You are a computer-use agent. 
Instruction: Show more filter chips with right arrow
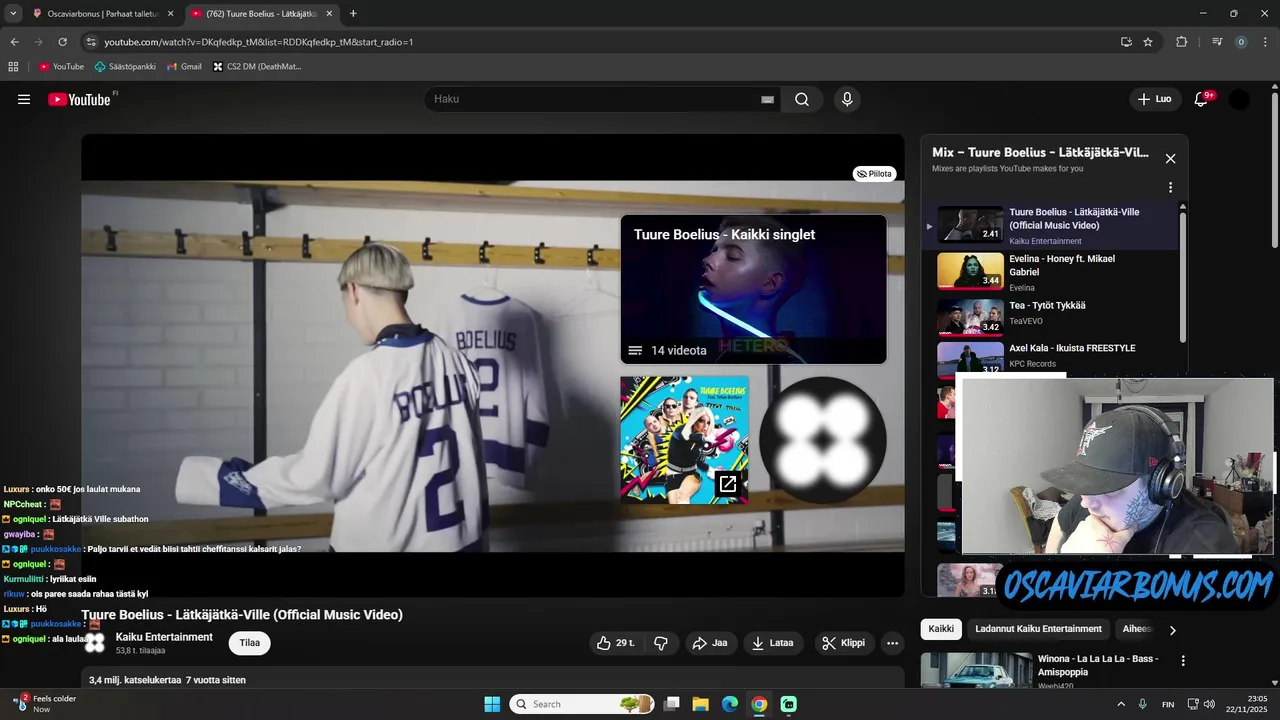1173,630
